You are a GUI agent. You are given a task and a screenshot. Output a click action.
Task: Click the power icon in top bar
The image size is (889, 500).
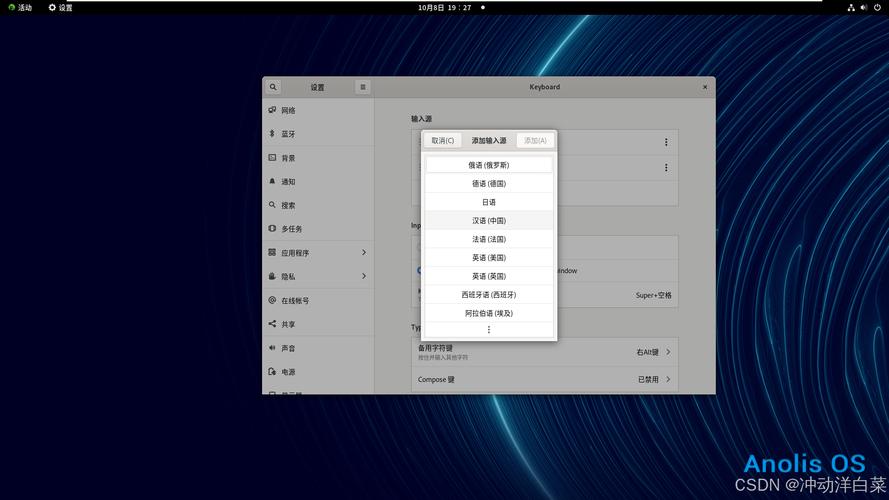[878, 7]
